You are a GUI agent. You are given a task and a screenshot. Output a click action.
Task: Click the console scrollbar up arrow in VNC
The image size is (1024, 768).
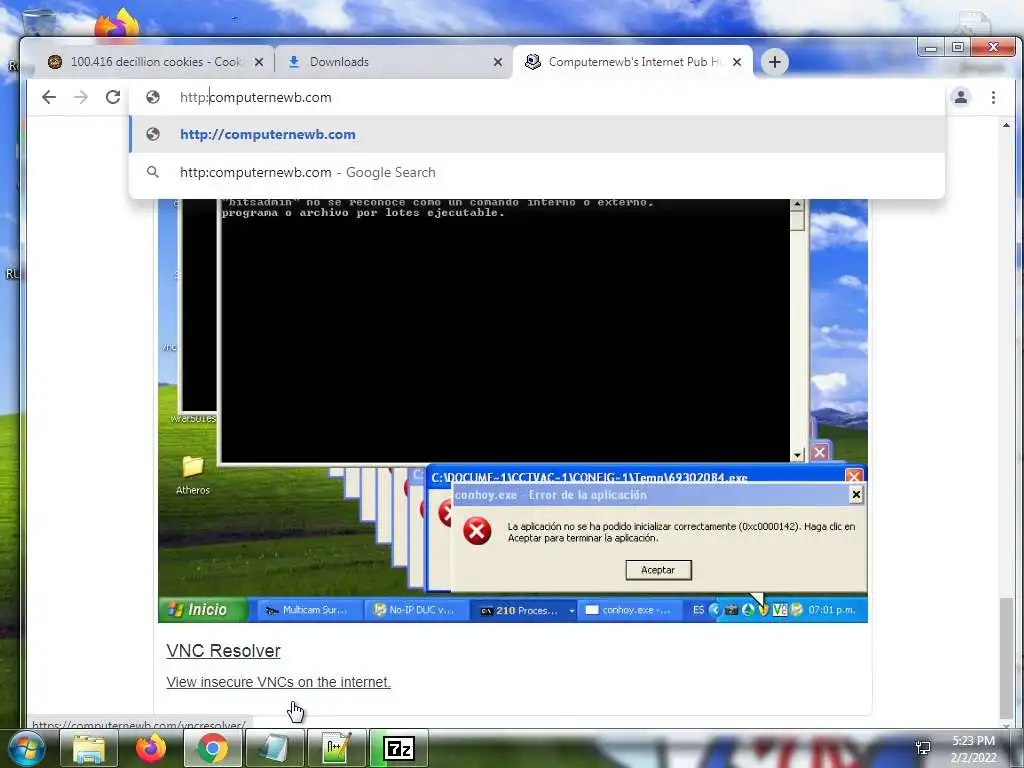click(797, 204)
